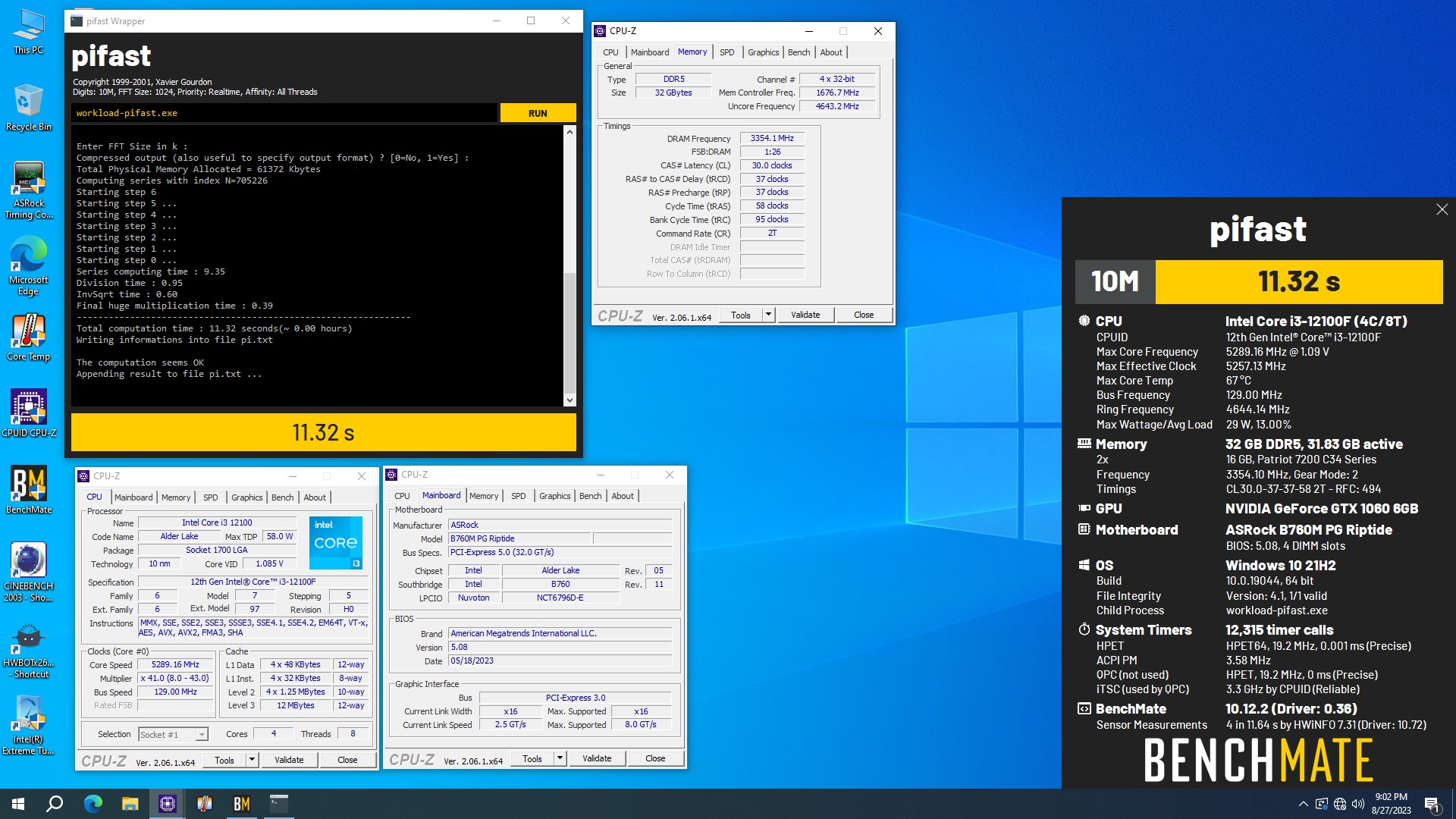Switch to BenchMate taskbar icon
The height and width of the screenshot is (819, 1456).
pos(241,804)
